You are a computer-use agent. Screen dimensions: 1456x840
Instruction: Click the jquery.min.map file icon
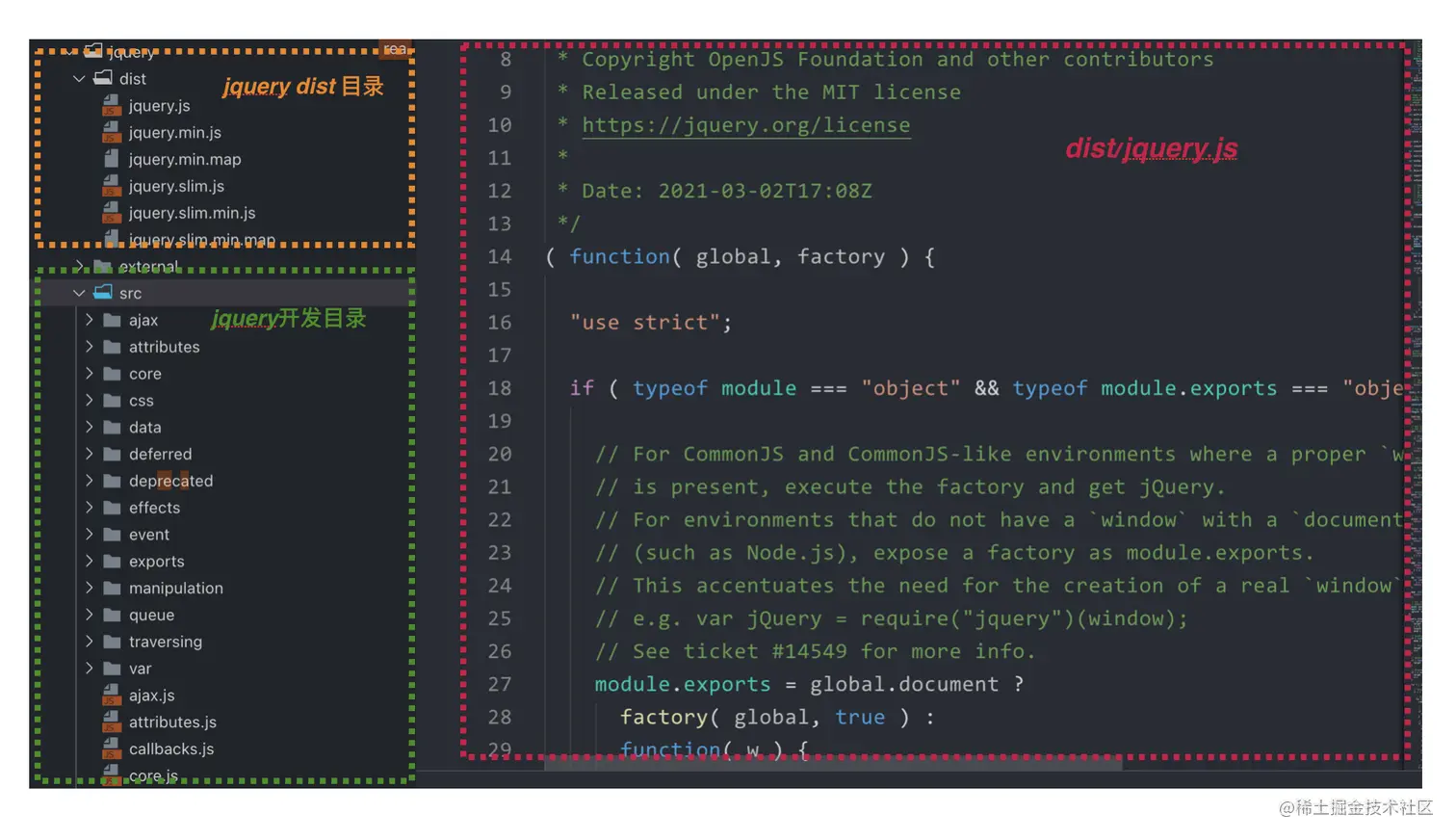(x=112, y=159)
